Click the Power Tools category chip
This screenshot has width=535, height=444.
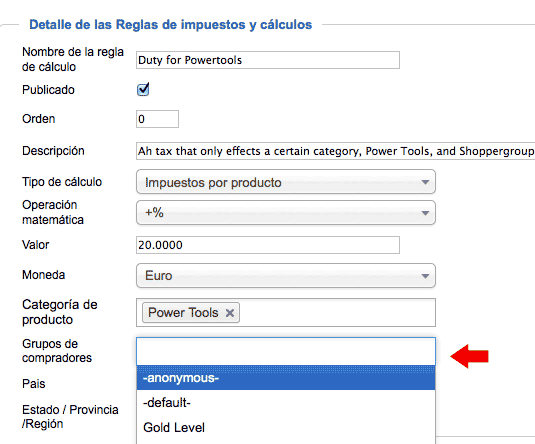tap(191, 313)
